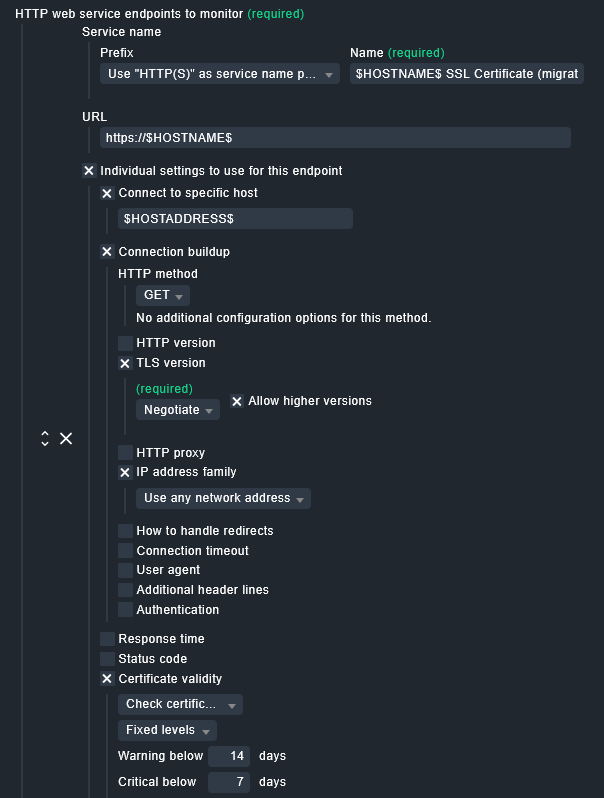Open the Fixed levels dropdown

click(167, 730)
